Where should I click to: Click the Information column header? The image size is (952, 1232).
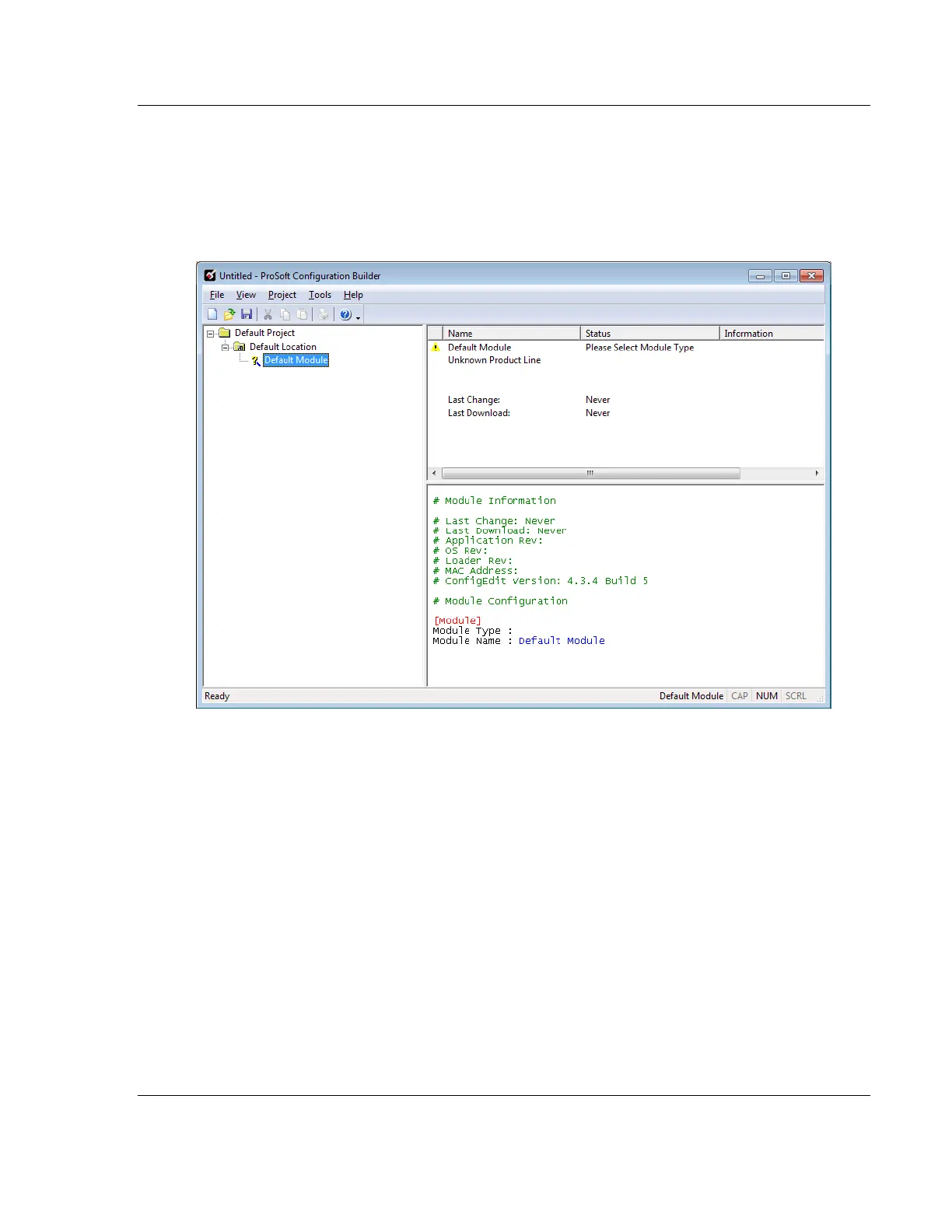point(772,333)
